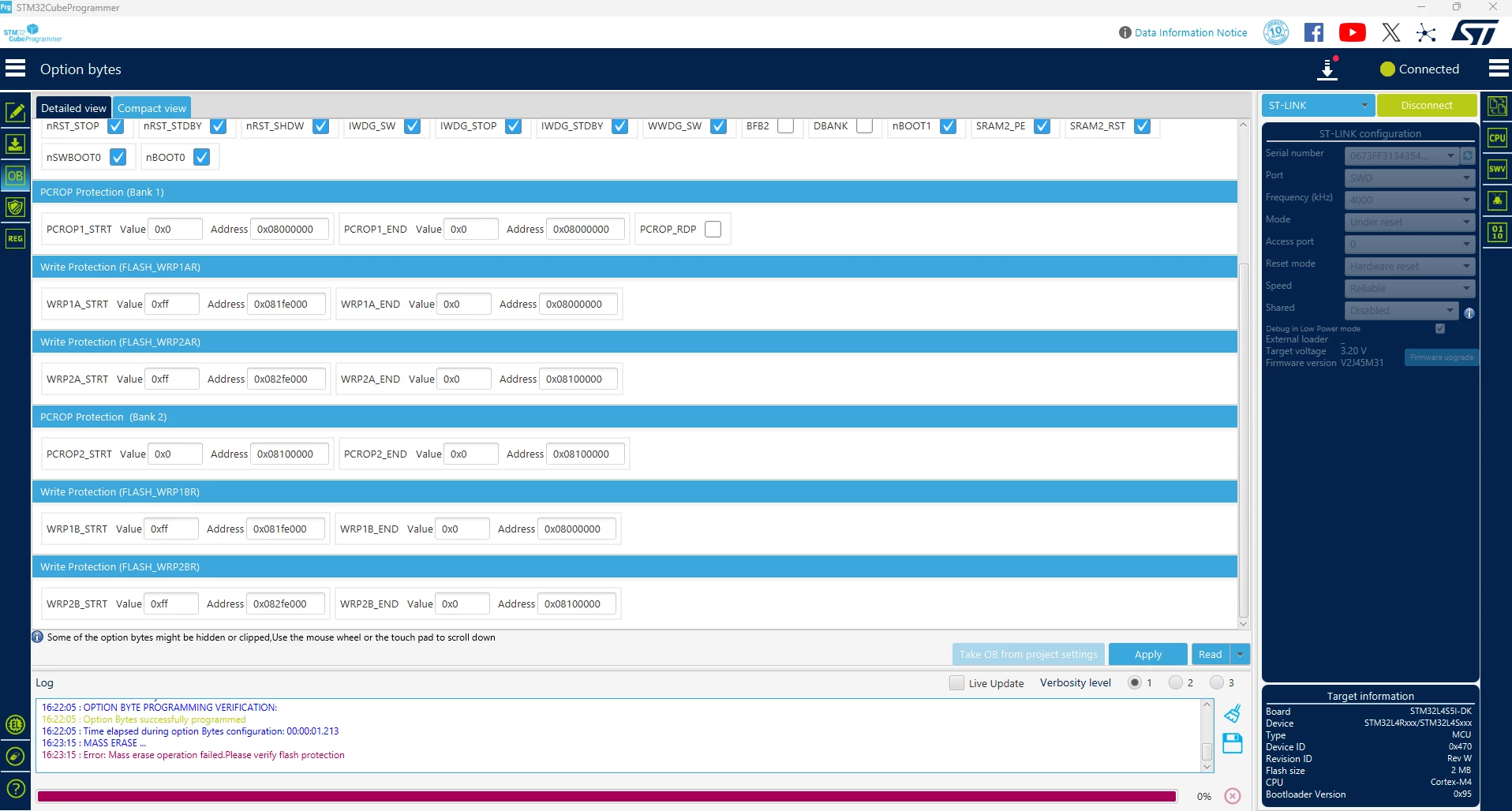Screen dimensions: 1512x811
Task: Click the firmware download update icon
Action: tap(1328, 69)
